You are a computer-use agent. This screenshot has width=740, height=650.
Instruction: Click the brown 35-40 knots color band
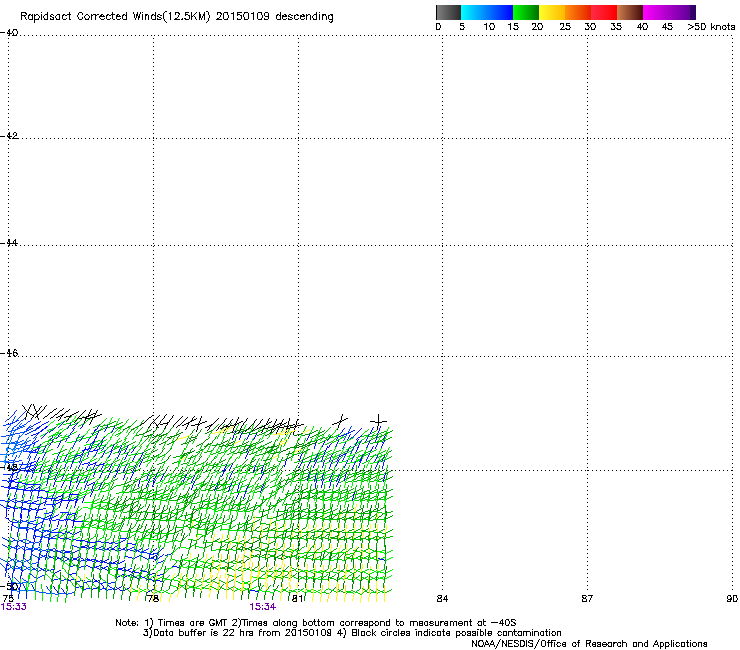point(630,12)
